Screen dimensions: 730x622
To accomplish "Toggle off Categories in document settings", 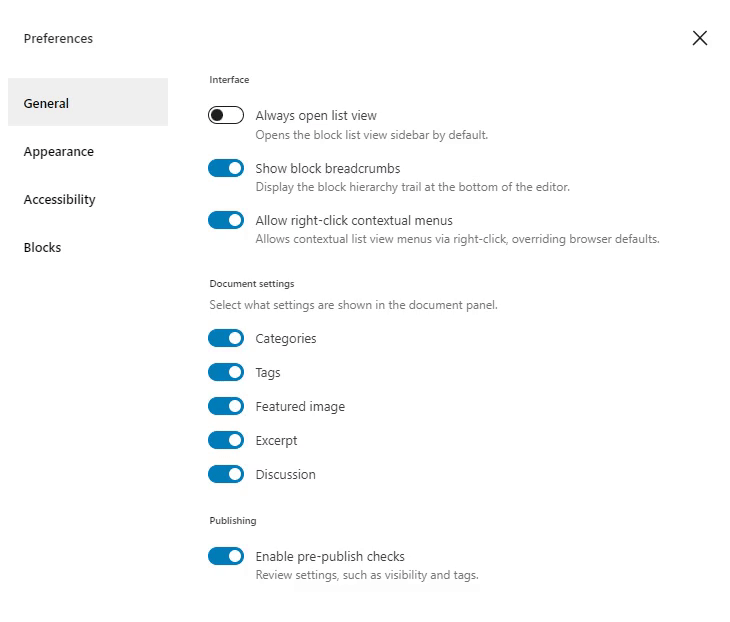I will [x=226, y=338].
